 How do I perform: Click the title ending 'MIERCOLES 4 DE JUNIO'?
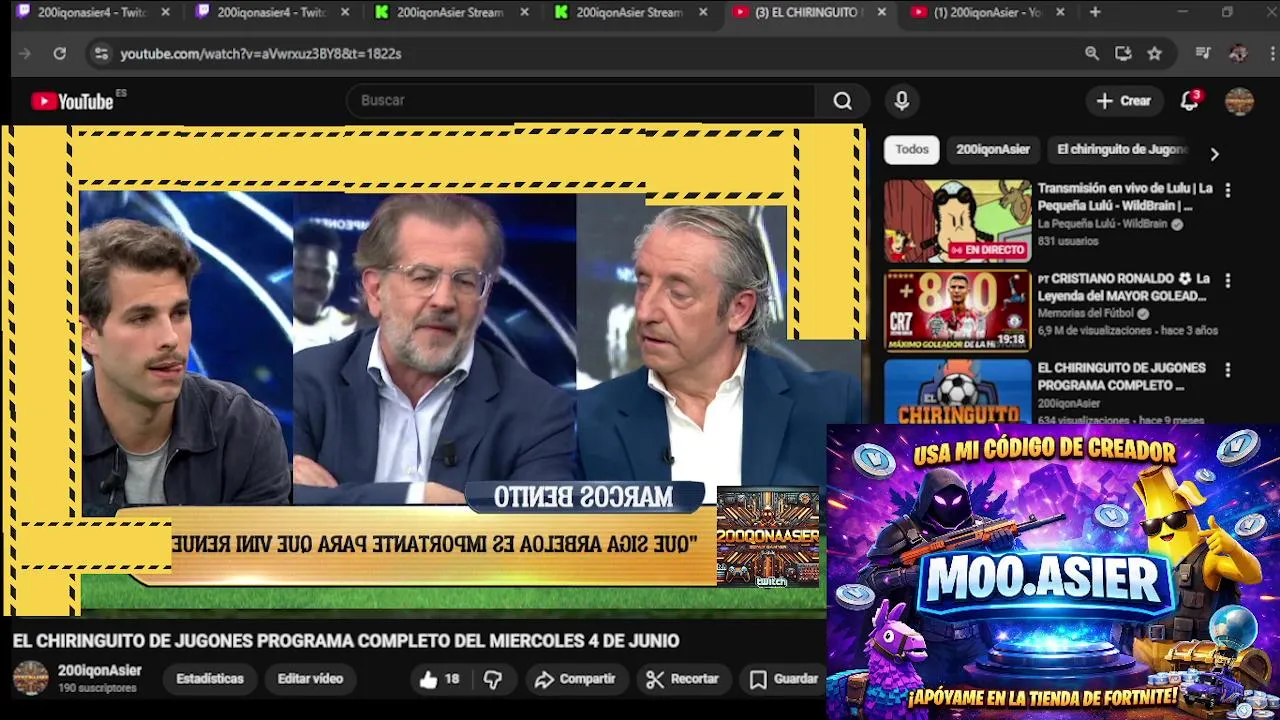pos(346,641)
